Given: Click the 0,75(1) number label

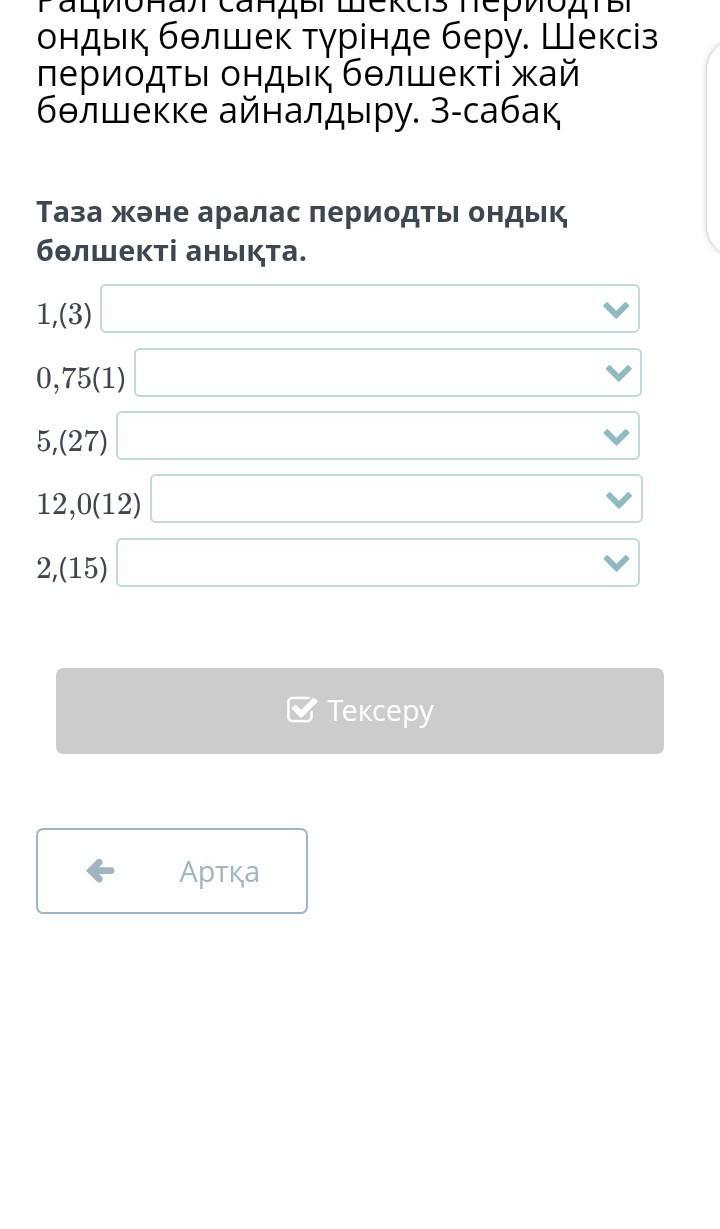Looking at the screenshot, I should click(x=81, y=378).
